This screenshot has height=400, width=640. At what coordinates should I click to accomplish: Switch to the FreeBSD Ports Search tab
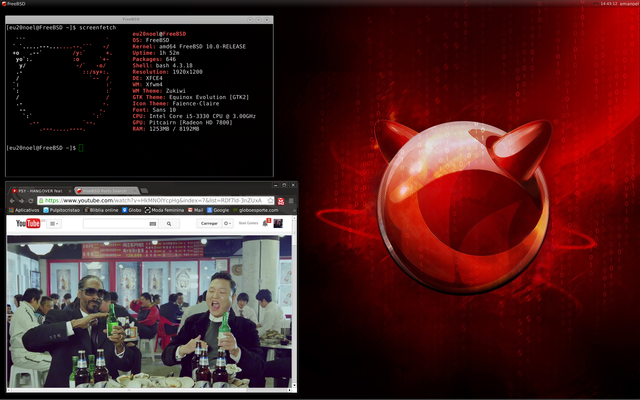coord(106,191)
